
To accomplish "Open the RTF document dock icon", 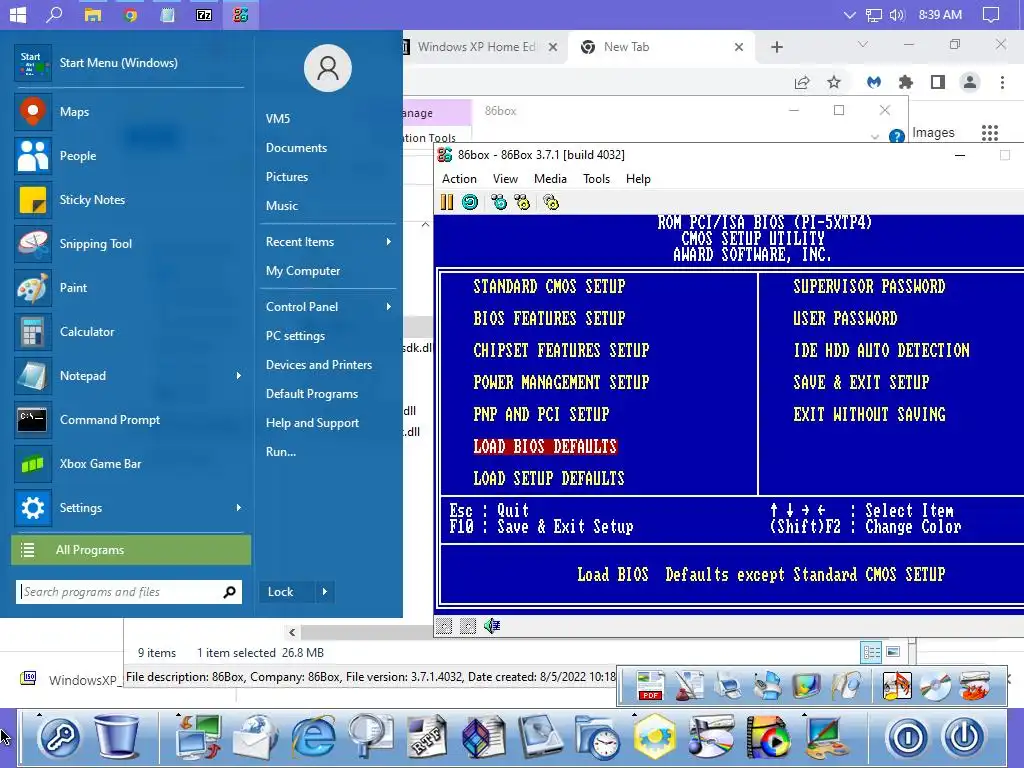I will (426, 737).
